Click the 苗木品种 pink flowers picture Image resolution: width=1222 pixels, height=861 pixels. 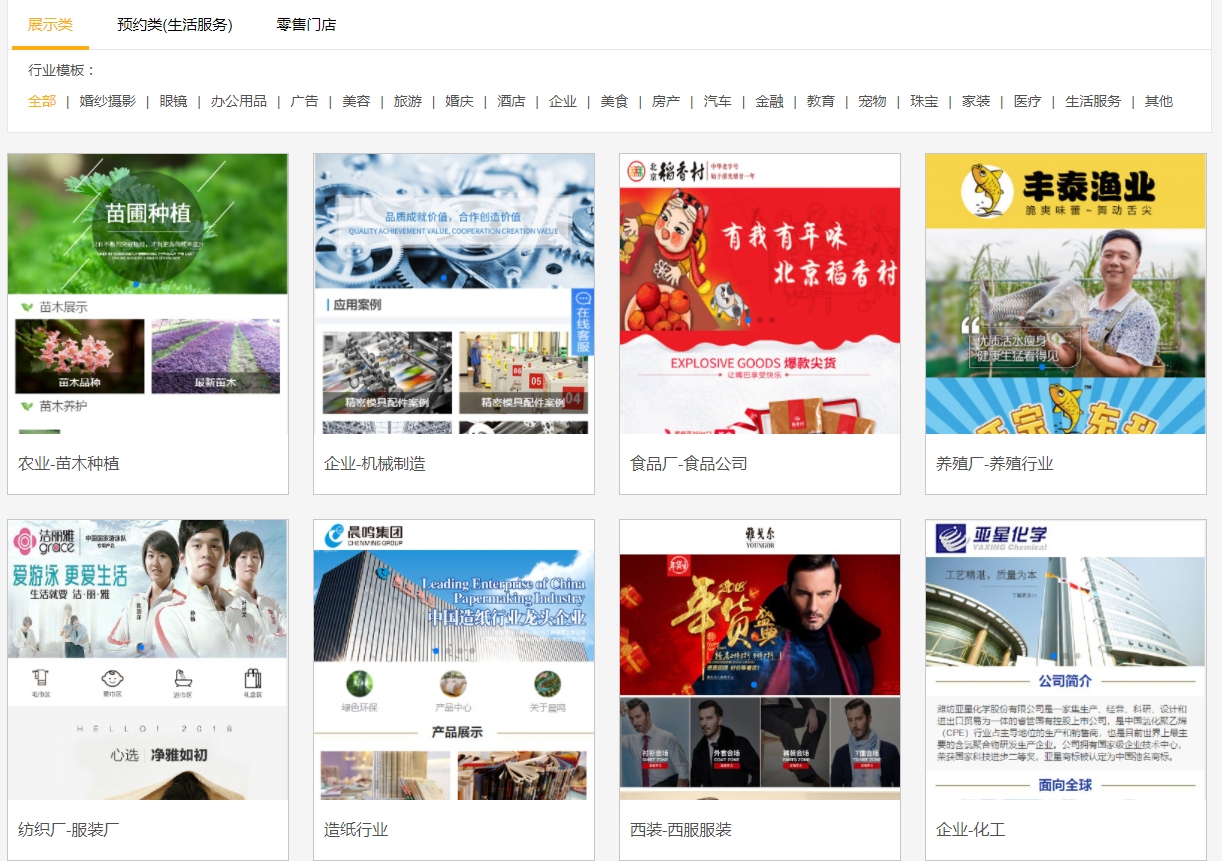(x=80, y=356)
